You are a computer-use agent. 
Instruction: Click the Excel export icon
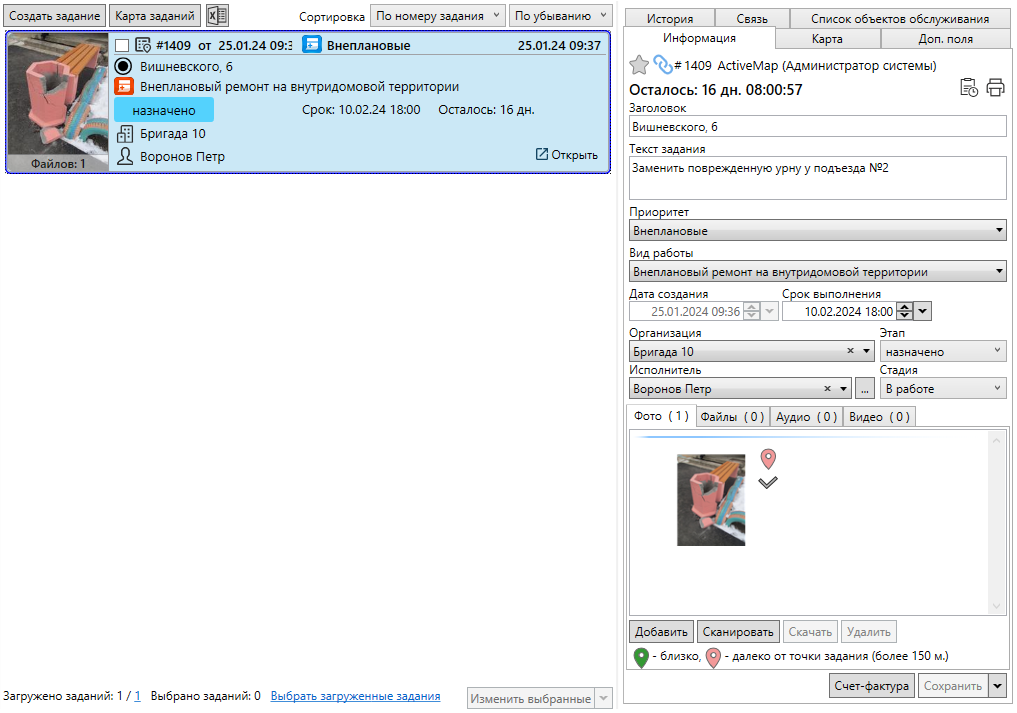coord(217,16)
